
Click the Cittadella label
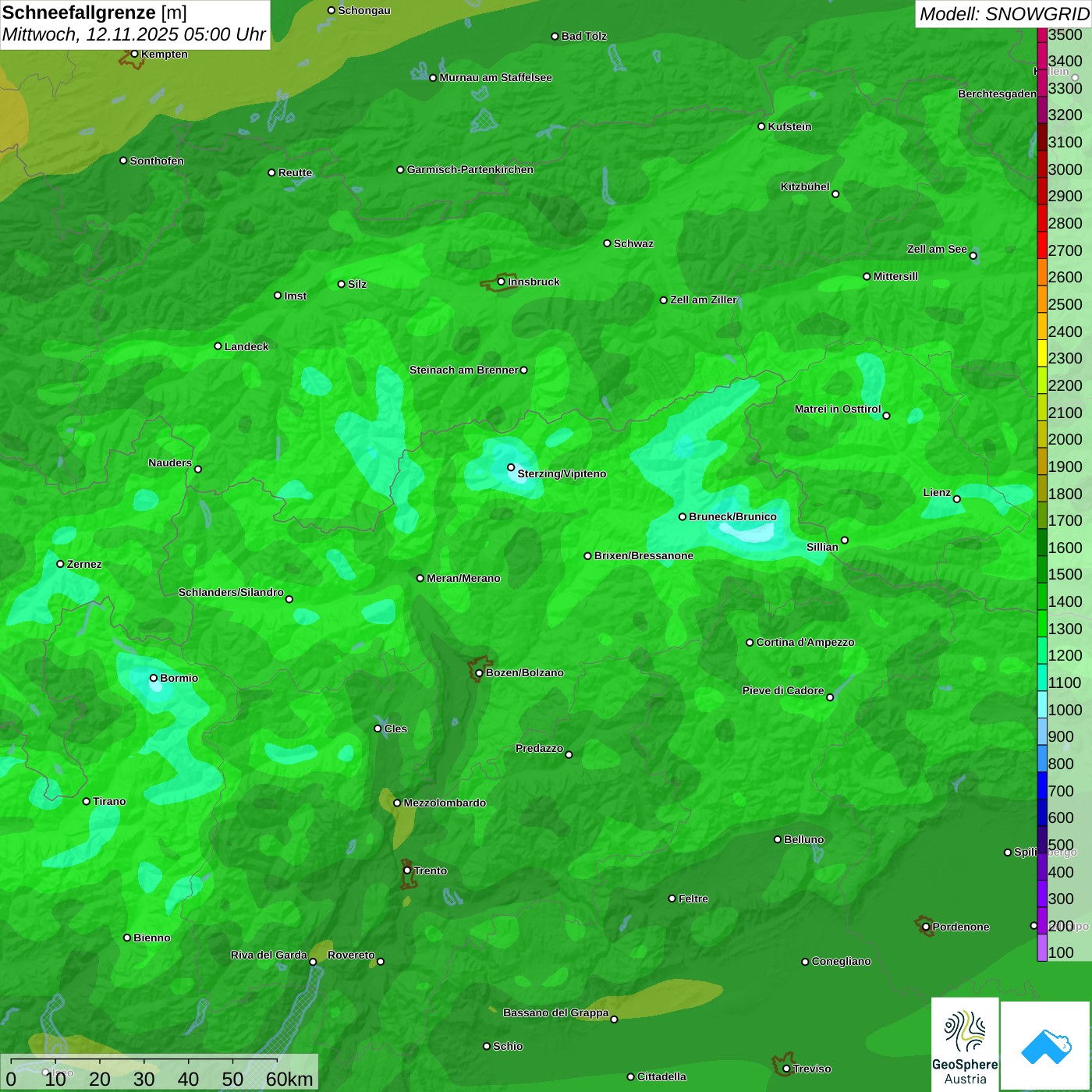(661, 1076)
